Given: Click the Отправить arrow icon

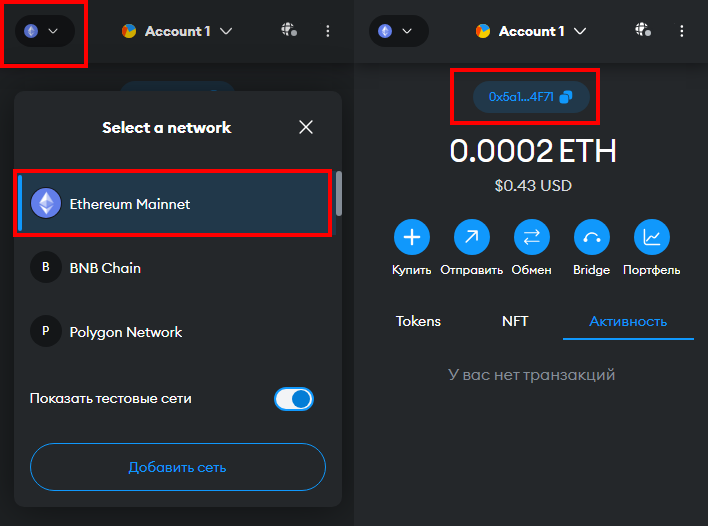Looking at the screenshot, I should click(471, 237).
